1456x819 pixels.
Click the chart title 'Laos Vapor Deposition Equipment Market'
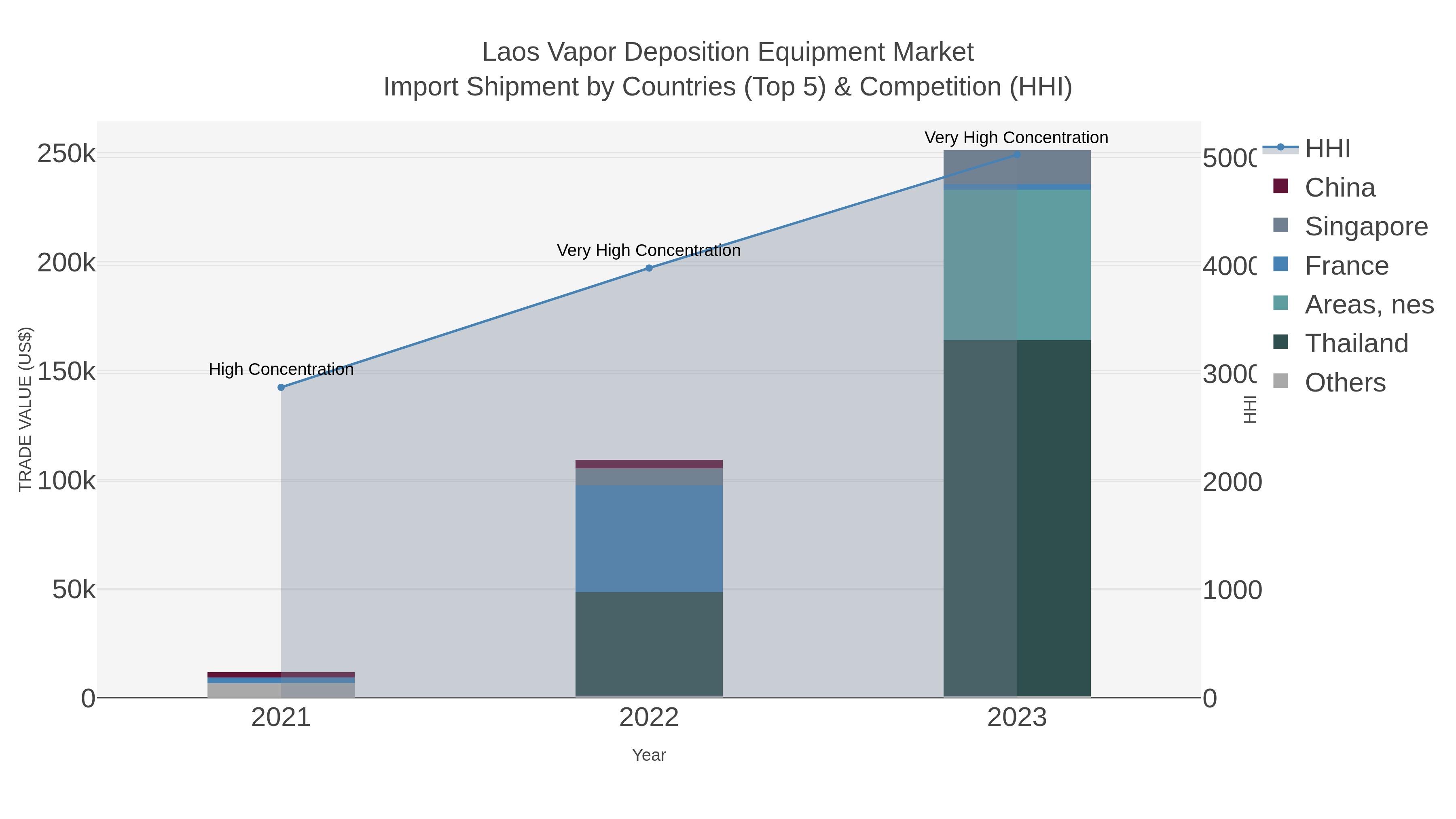[x=728, y=52]
